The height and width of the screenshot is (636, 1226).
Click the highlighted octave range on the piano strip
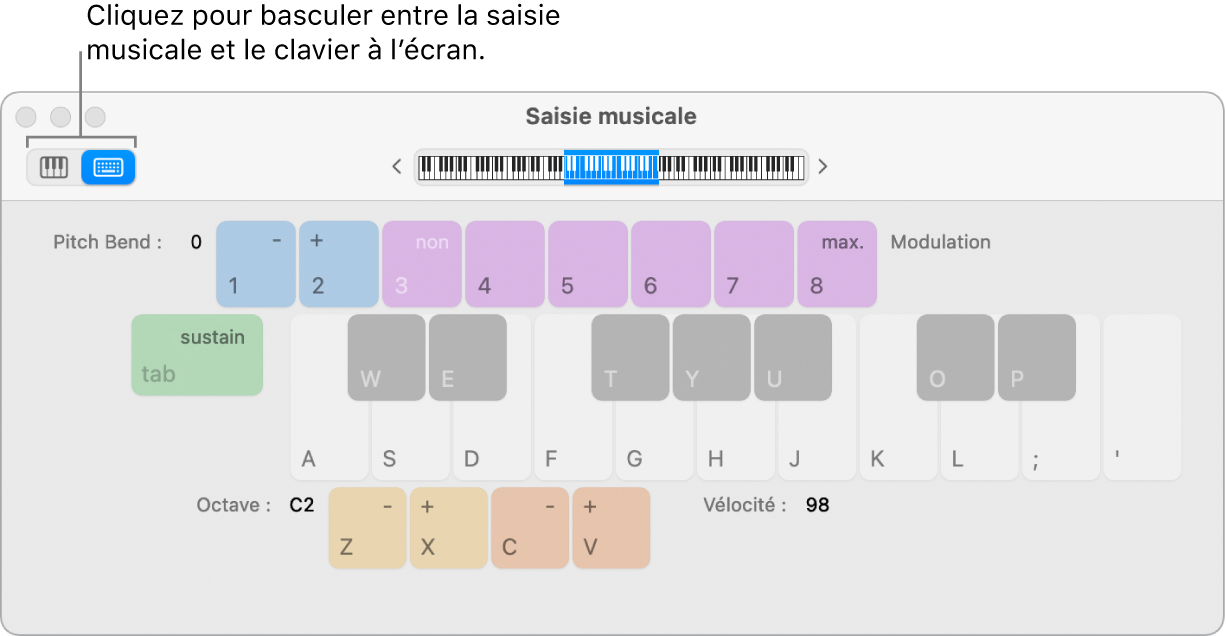coord(610,166)
